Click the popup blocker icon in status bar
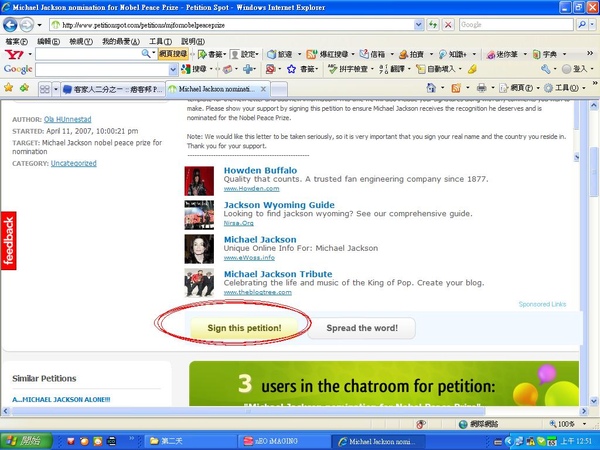This screenshot has width=600, height=450. [x=421, y=424]
